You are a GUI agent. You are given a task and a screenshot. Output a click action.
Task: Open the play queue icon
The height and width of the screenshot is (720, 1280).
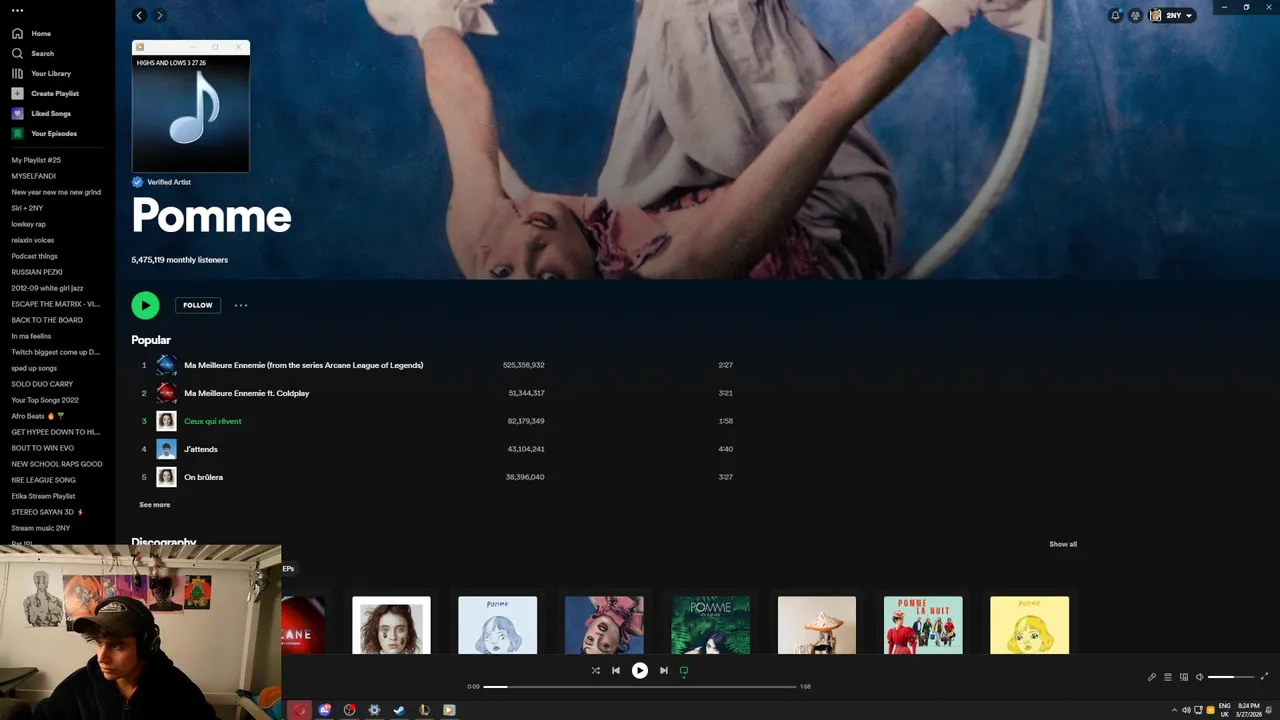point(1167,677)
